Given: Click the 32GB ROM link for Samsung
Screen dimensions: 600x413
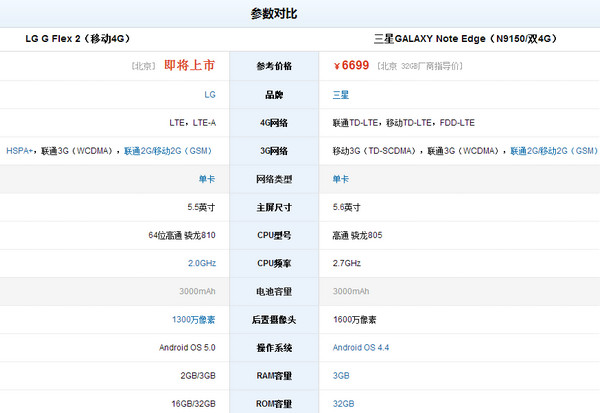Looking at the screenshot, I should (x=343, y=404).
